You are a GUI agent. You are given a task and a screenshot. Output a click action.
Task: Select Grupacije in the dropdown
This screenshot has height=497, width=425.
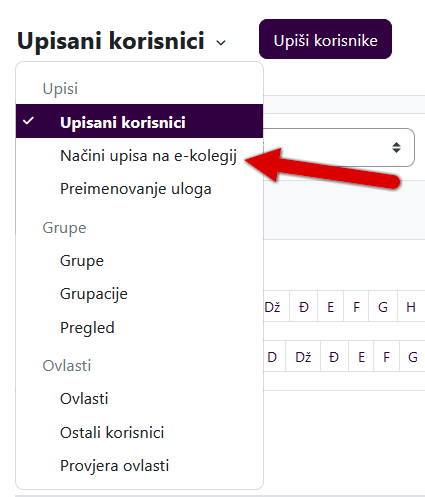click(94, 294)
